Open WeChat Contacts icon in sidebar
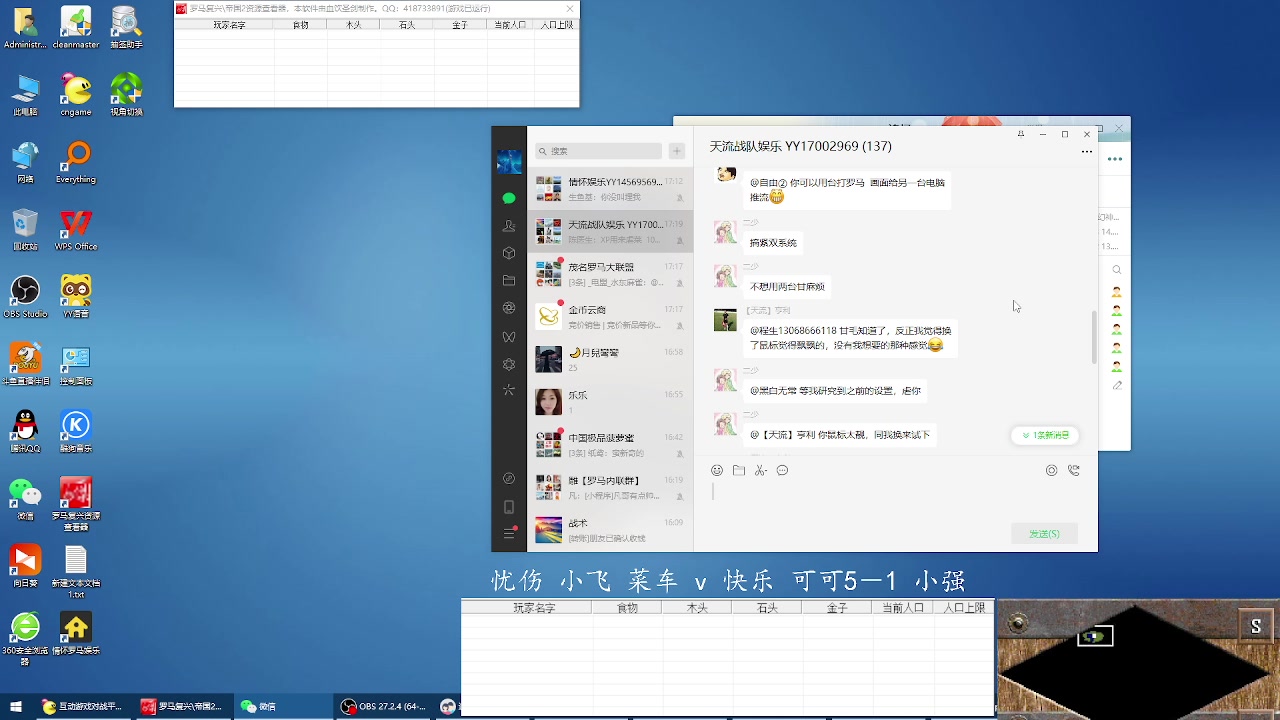Viewport: 1280px width, 720px height. (x=509, y=226)
